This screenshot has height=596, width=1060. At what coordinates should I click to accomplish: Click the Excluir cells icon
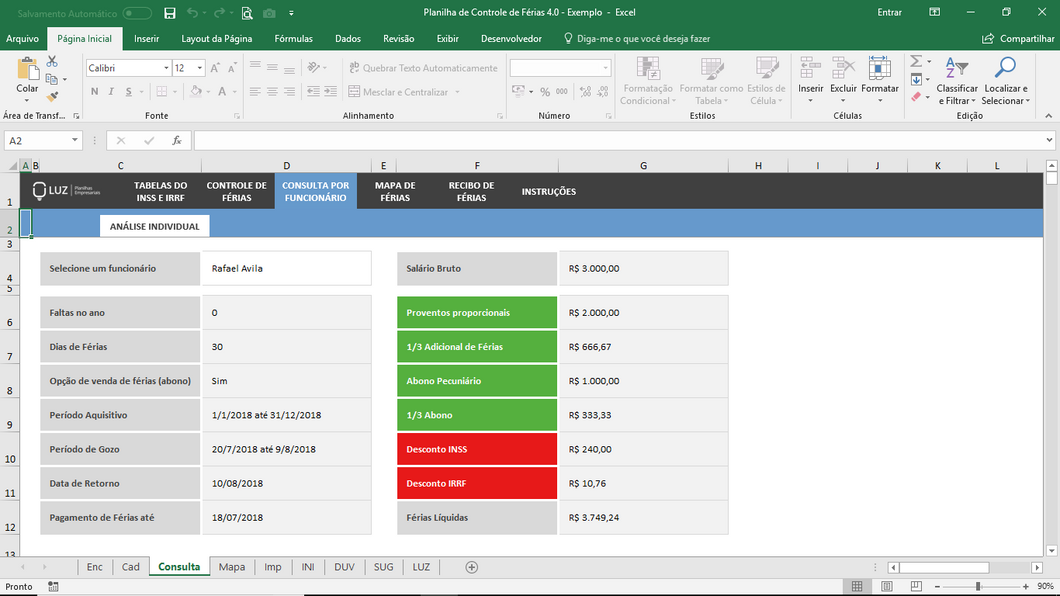pos(843,69)
